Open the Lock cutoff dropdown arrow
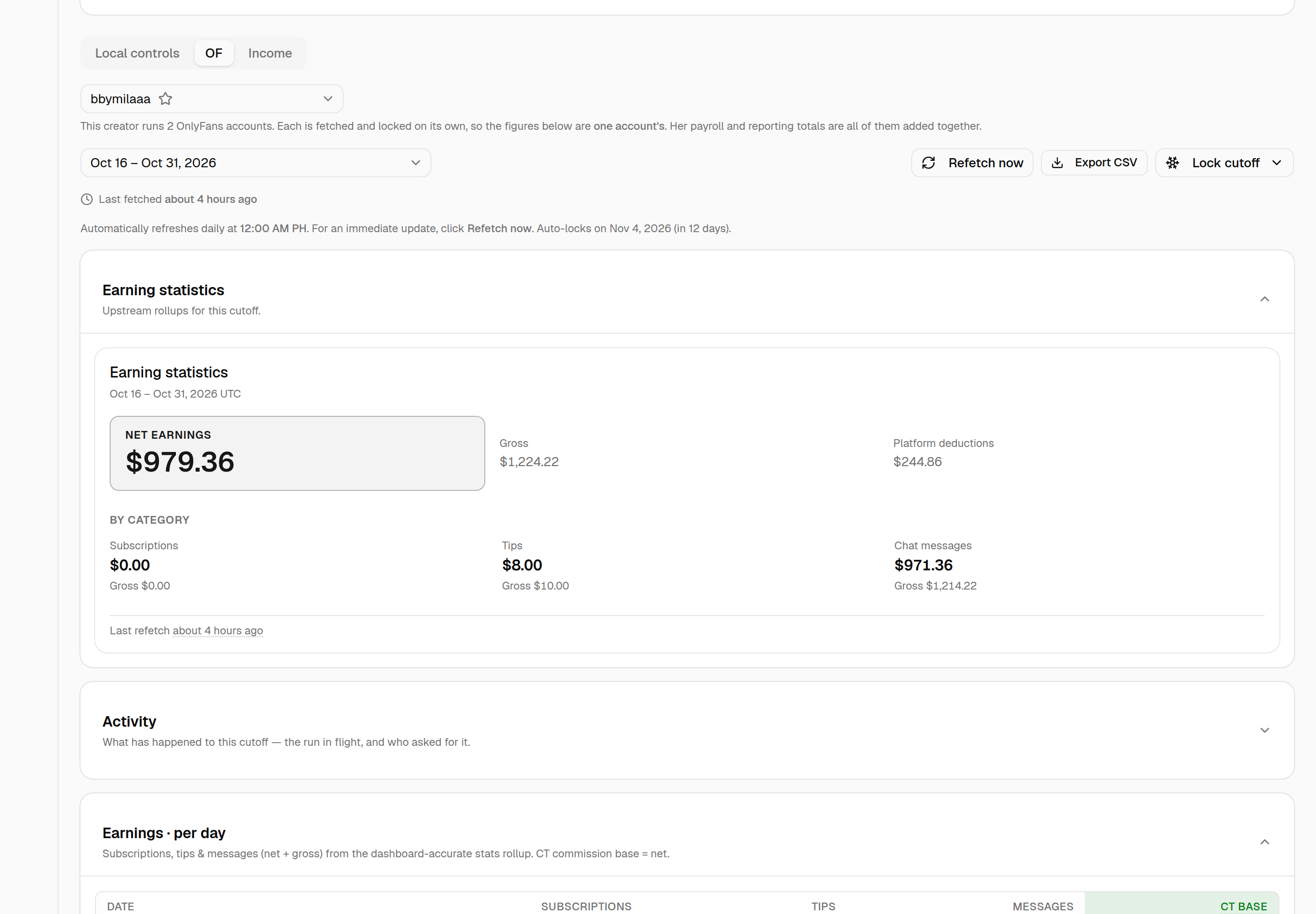 (x=1277, y=163)
